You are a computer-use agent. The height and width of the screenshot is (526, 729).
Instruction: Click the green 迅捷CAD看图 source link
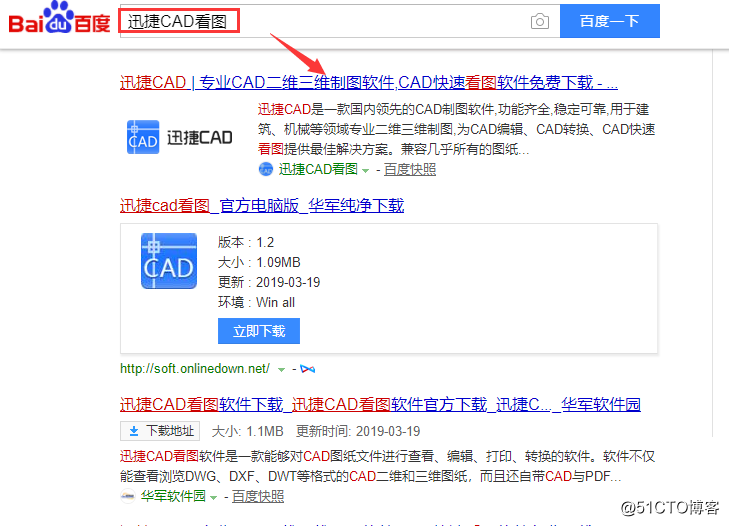click(318, 169)
